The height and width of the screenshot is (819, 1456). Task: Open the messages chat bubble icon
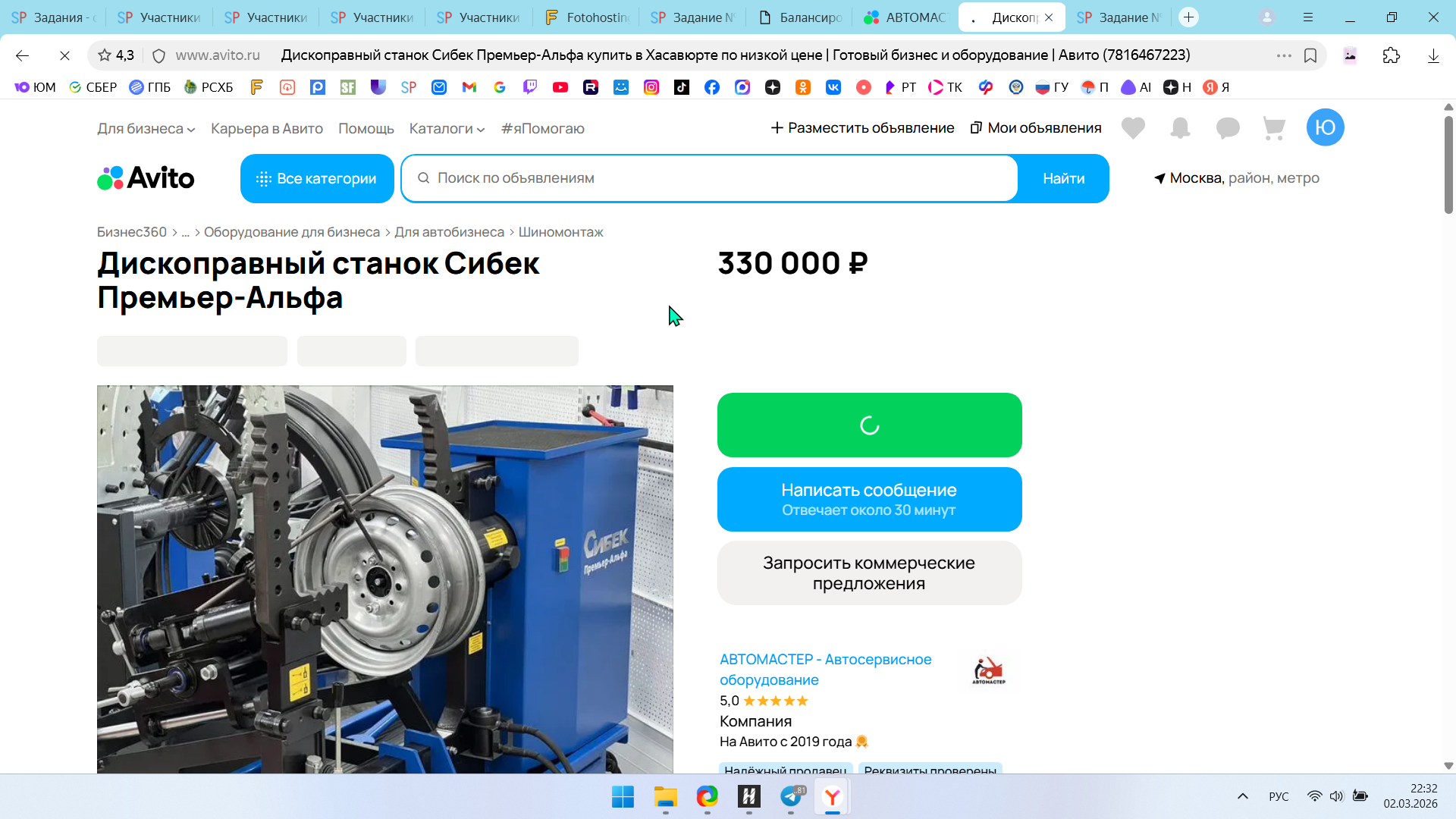1227,128
